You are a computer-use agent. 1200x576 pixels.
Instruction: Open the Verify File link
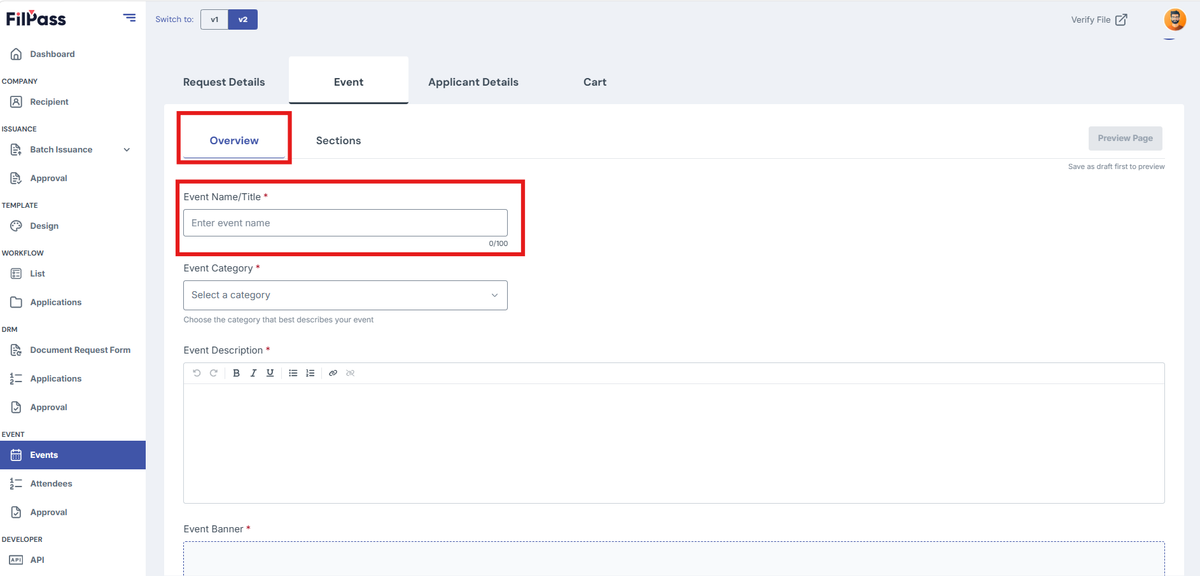1099,19
